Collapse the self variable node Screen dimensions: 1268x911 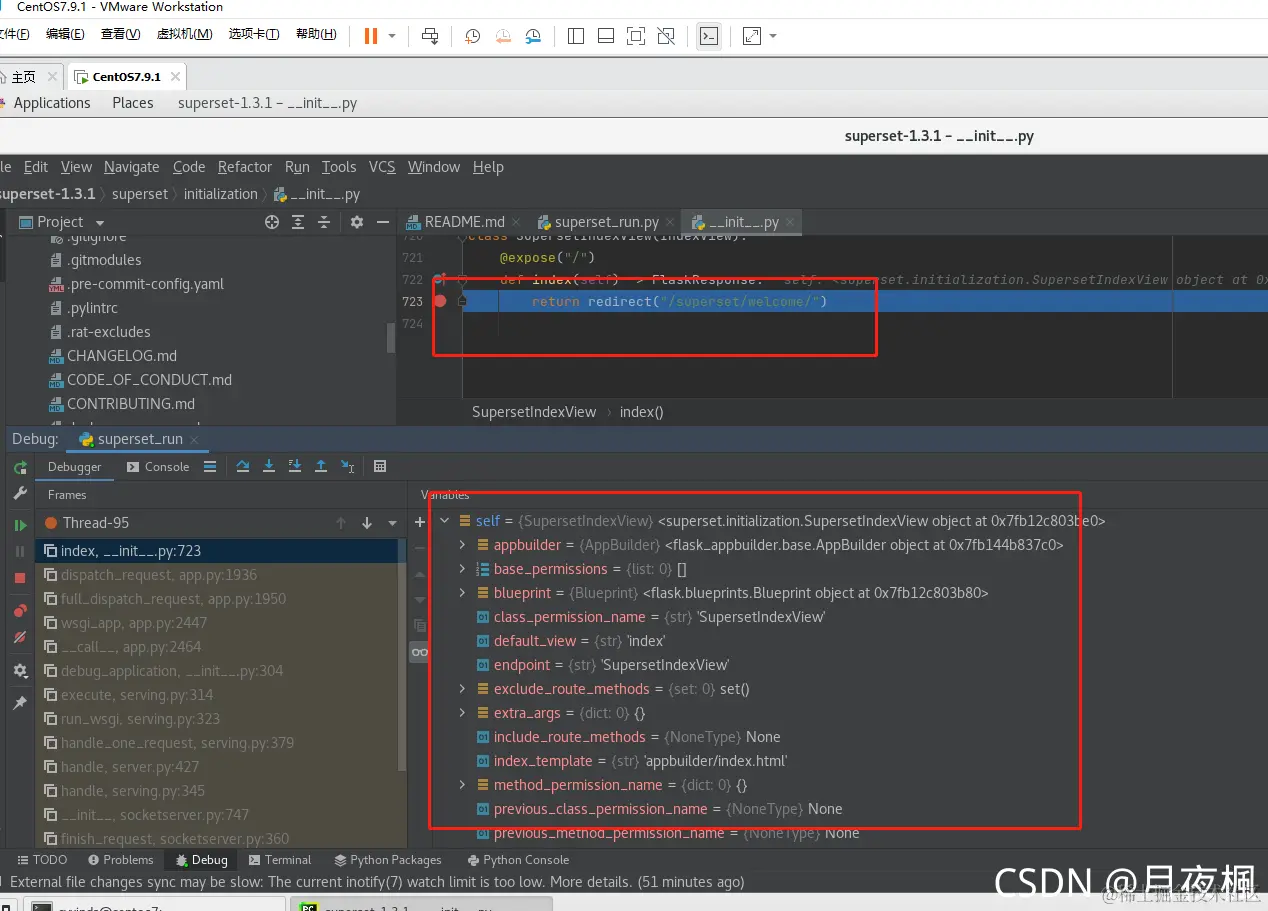(x=445, y=521)
